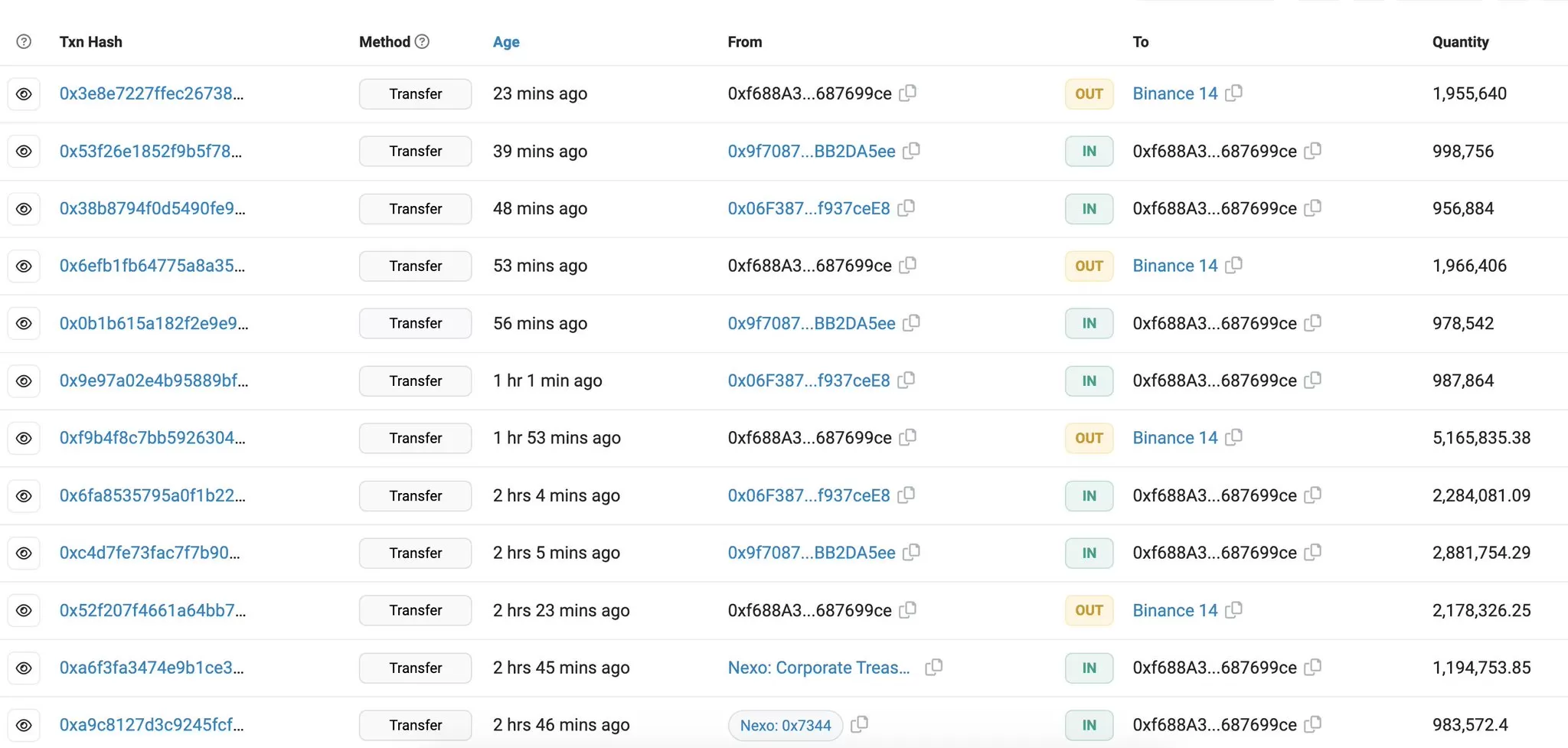This screenshot has height=748, width=1568.
Task: Click the Transfer method button in the 56 mins ago row
Action: (415, 323)
